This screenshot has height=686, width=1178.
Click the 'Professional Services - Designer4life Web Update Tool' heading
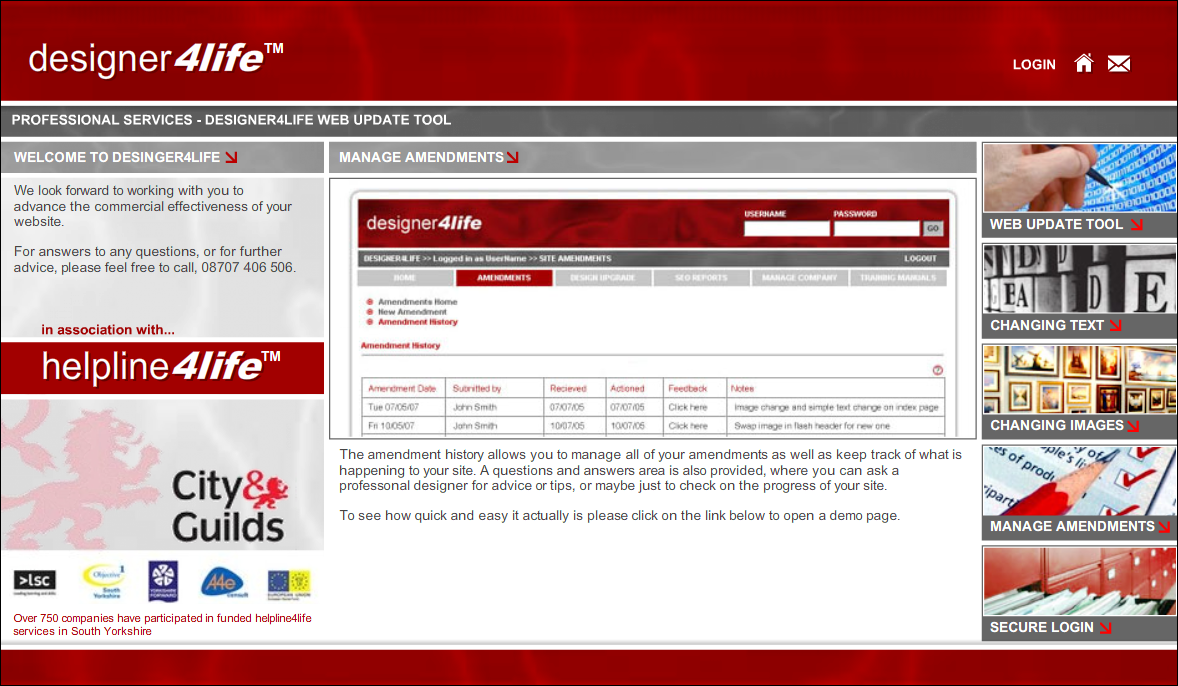pos(231,120)
